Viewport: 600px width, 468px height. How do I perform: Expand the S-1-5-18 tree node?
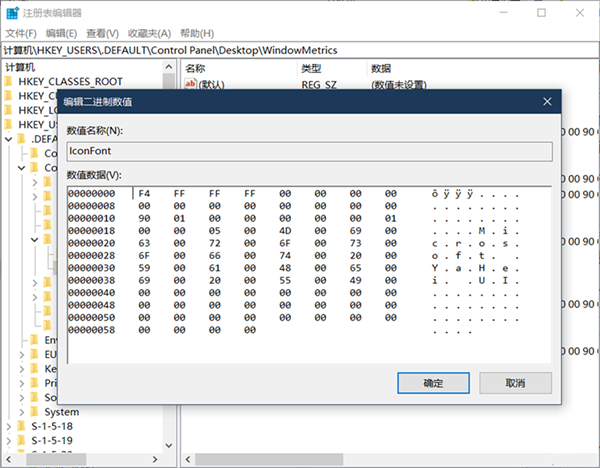tap(9, 425)
